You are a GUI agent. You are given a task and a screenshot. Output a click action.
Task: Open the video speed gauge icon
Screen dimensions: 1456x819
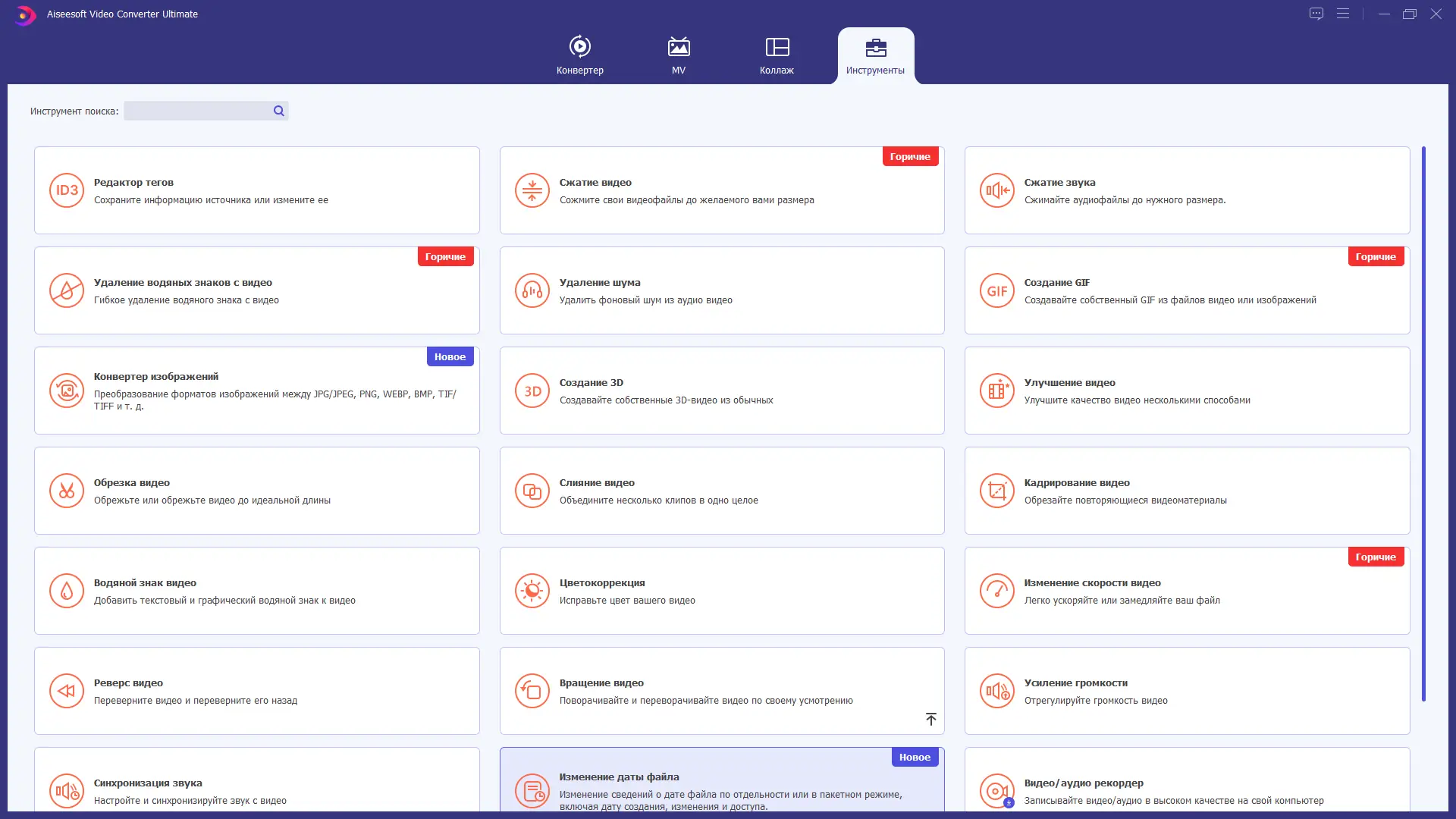pyautogui.click(x=996, y=591)
